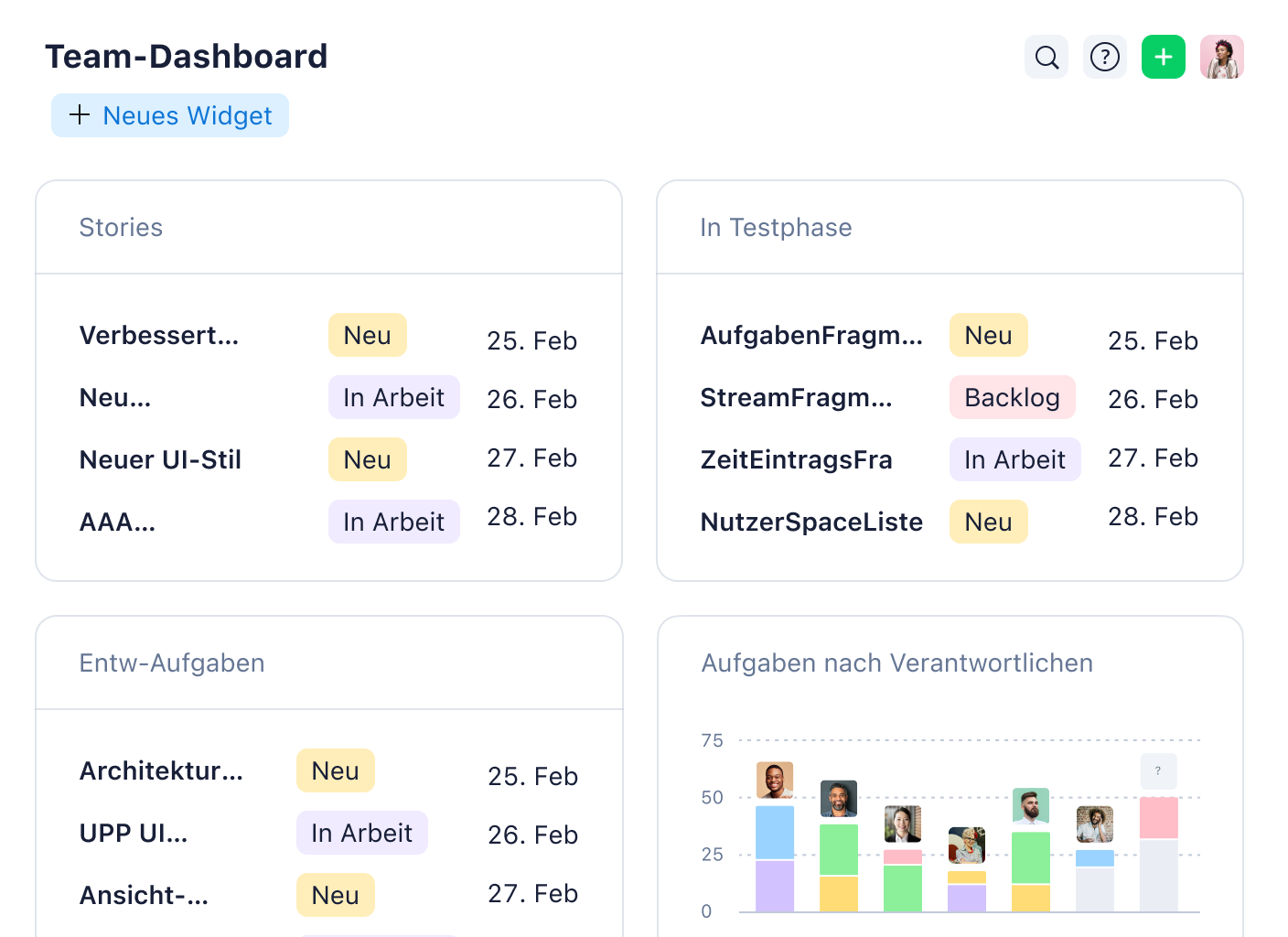
Task: Click the plus icon inside Neues Widget
Action: pyautogui.click(x=80, y=115)
